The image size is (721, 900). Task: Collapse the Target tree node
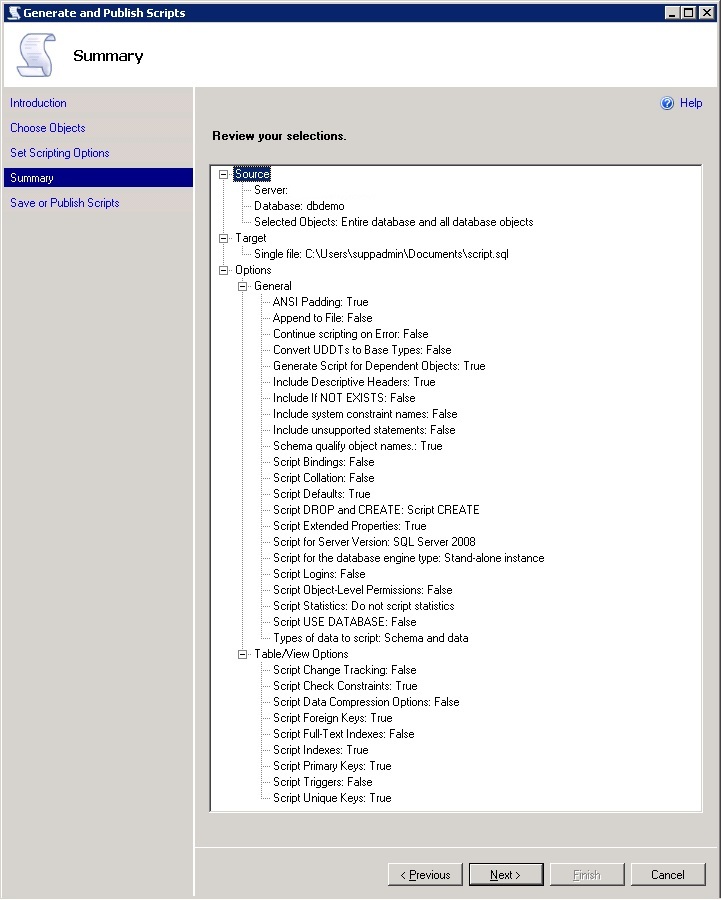point(224,238)
